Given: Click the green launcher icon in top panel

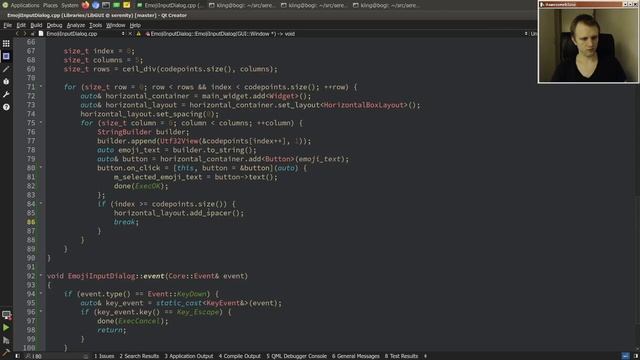Looking at the screenshot, I should [116, 5].
